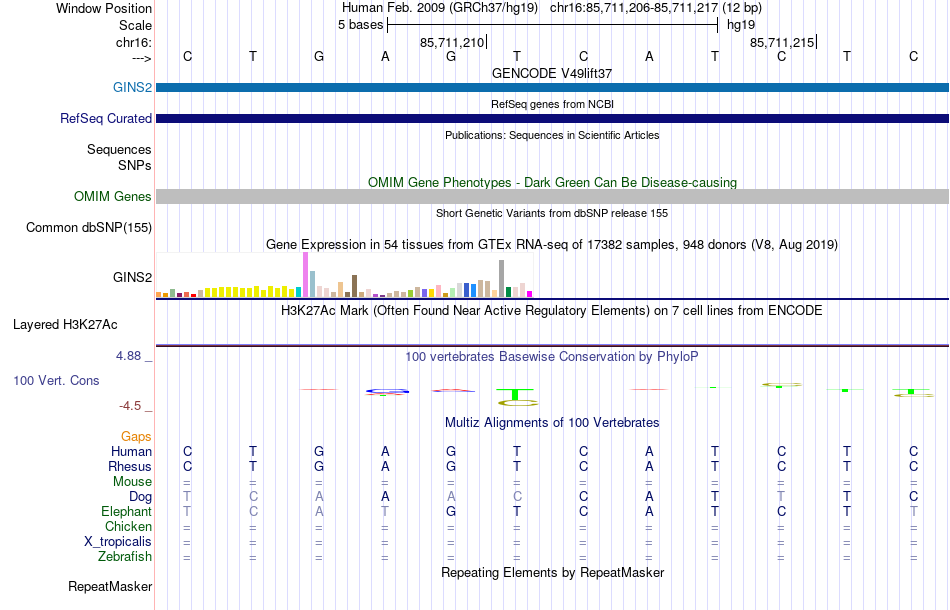Image resolution: width=950 pixels, height=610 pixels.
Task: Click the Gaps label in Multiz track
Action: click(x=136, y=437)
